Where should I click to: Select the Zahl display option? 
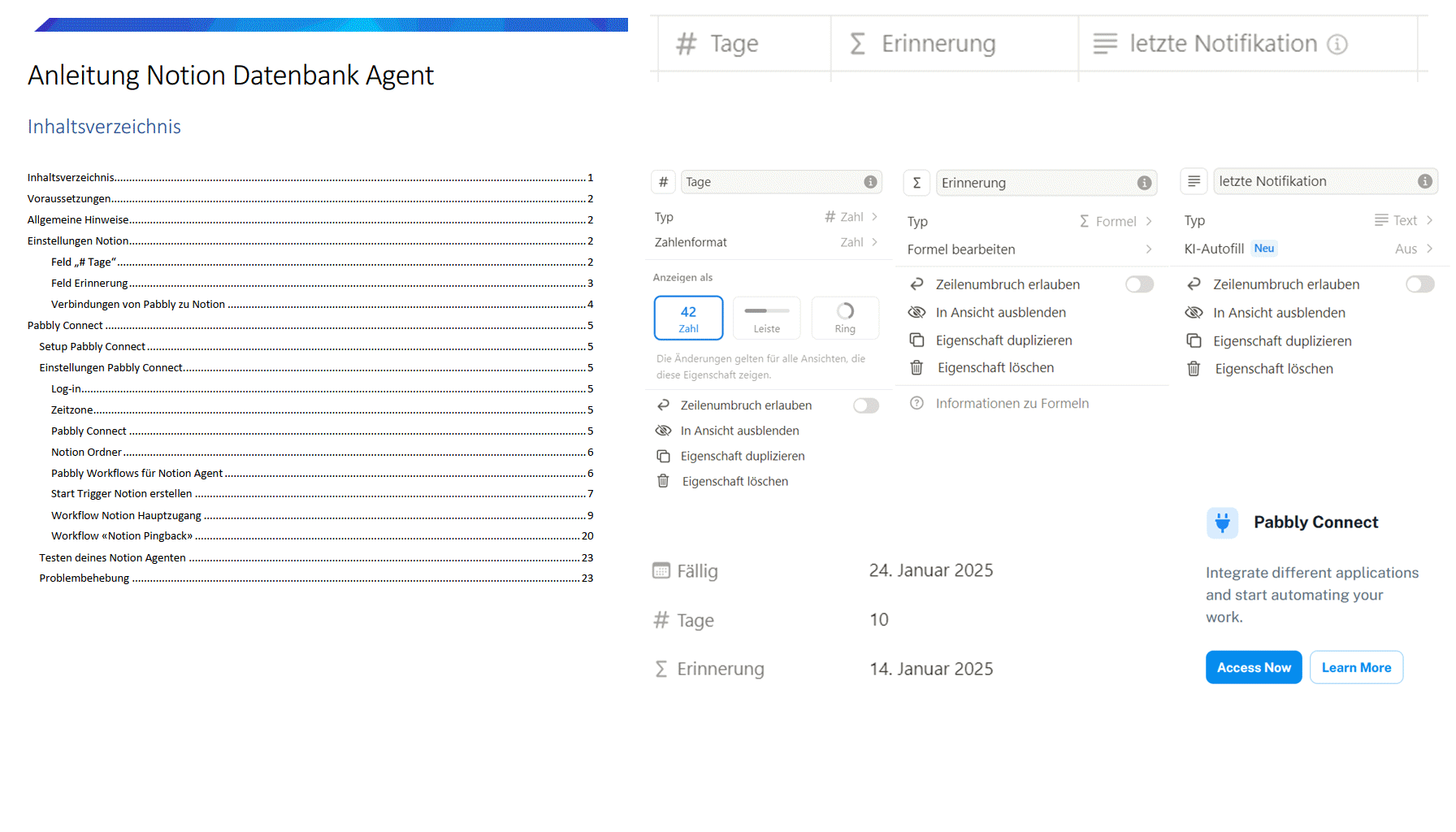coord(688,318)
